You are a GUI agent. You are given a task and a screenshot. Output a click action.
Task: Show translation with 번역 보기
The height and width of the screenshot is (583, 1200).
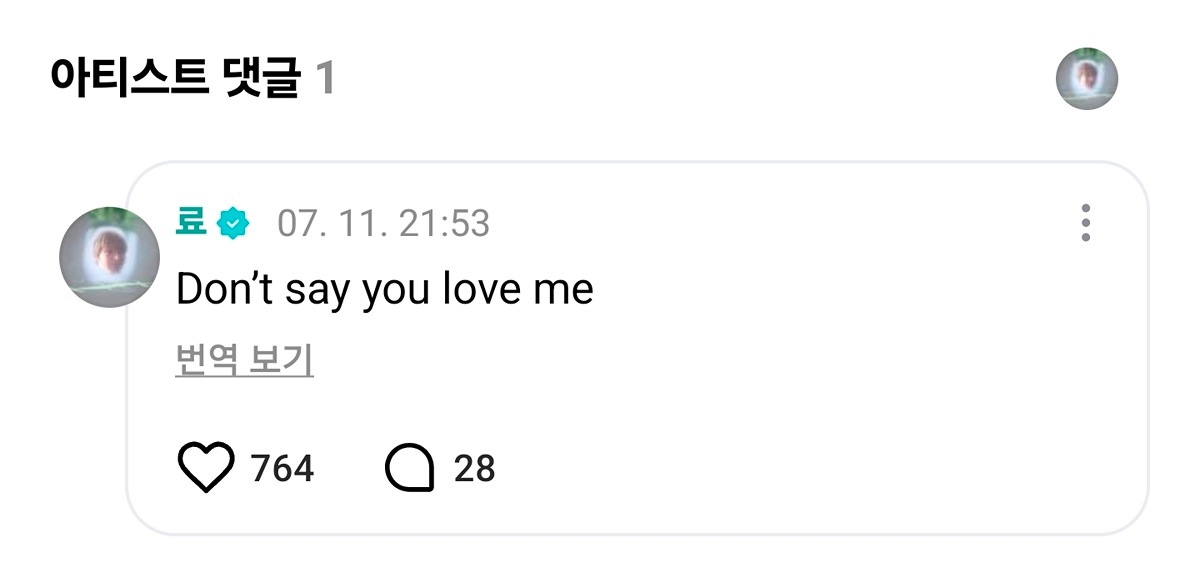tap(245, 361)
